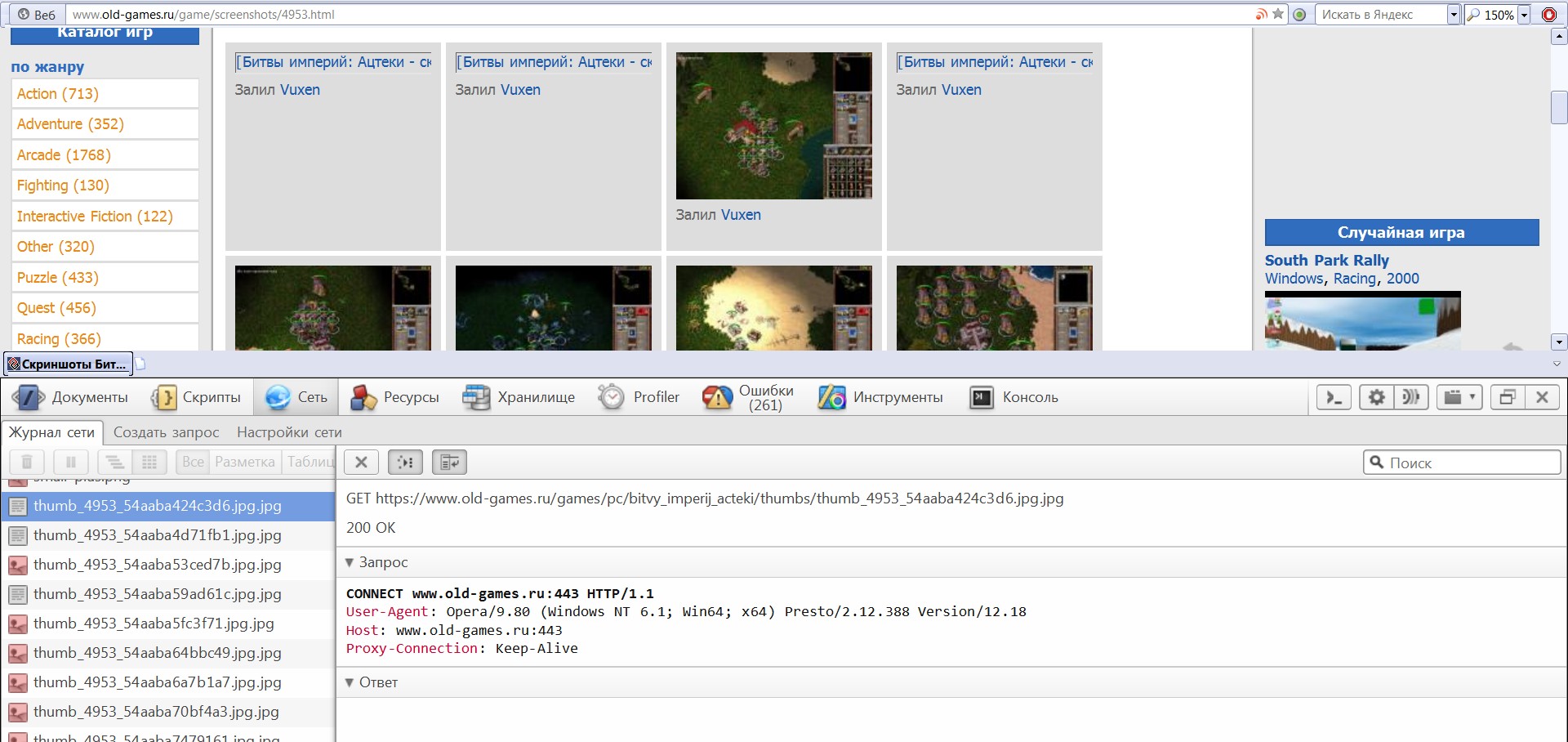This screenshot has height=742, width=1568.
Task: Open the Puzzle (433) genre link
Action: pos(57,278)
